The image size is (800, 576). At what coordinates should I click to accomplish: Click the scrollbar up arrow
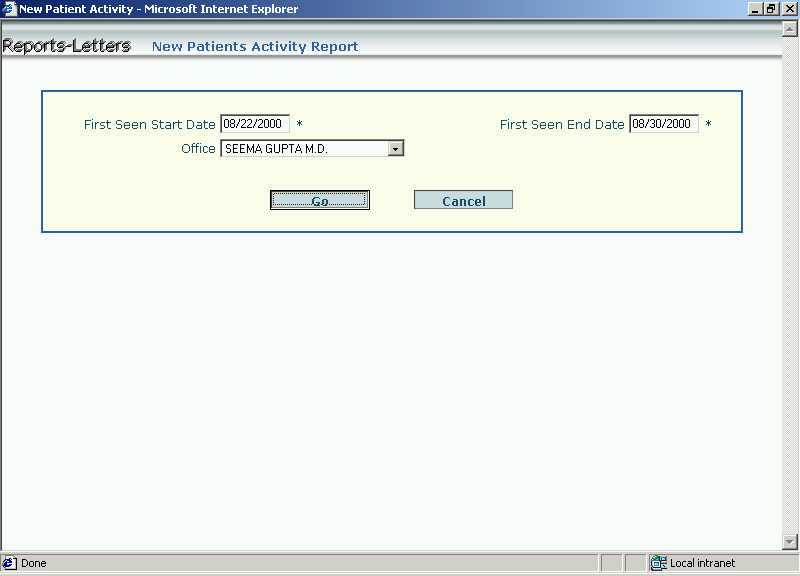[x=790, y=30]
